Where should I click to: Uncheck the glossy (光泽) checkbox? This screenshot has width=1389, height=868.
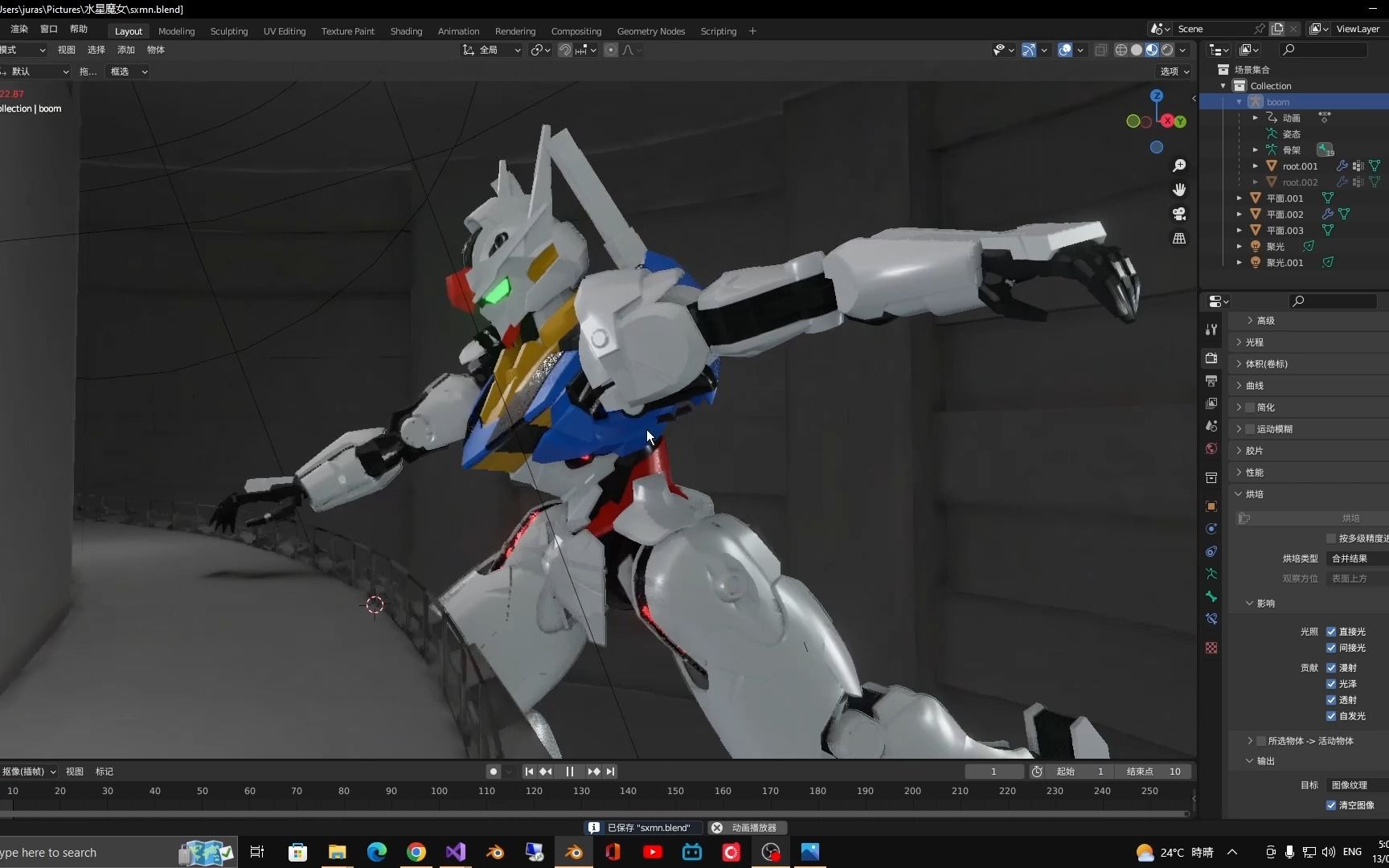(1331, 684)
